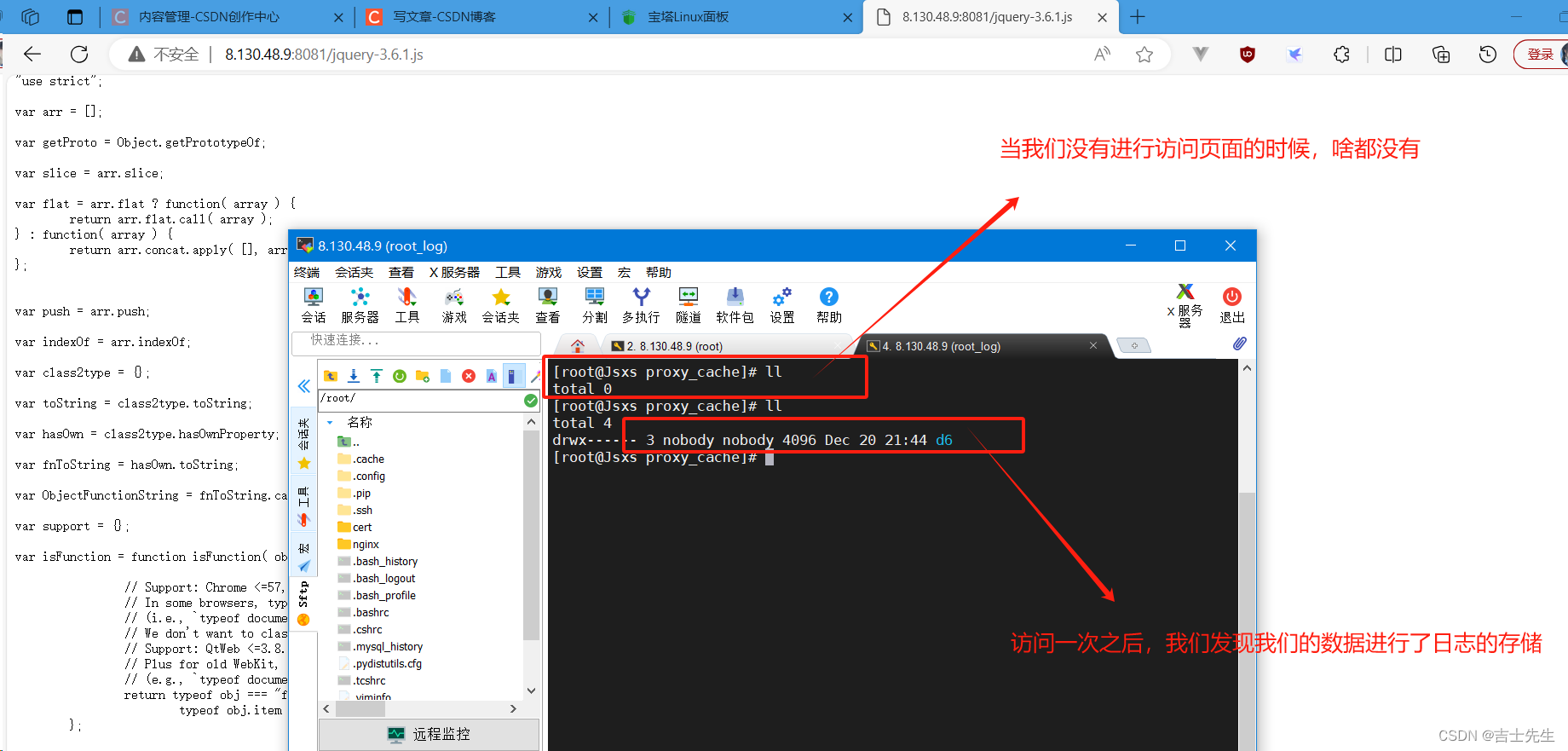This screenshot has height=751, width=1568.
Task: Open the 会话夹 star toolbar icon
Action: (x=501, y=305)
